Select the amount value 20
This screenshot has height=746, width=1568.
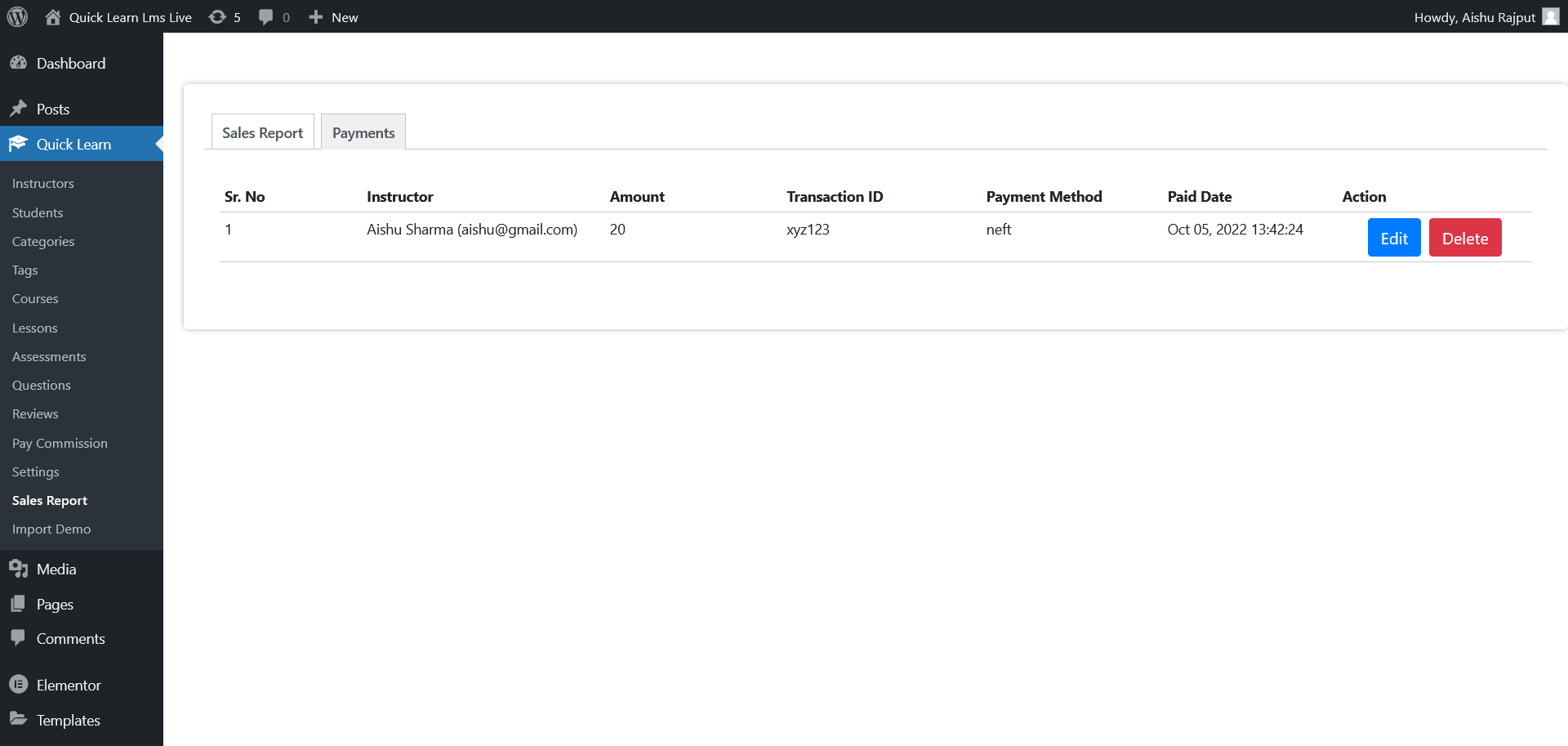(x=617, y=230)
